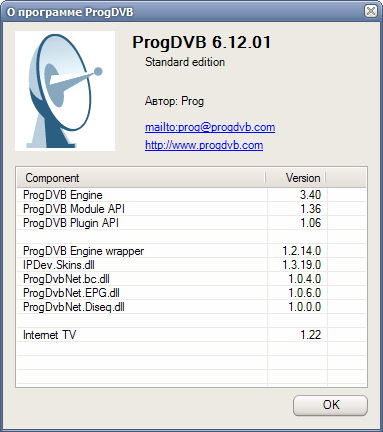The width and height of the screenshot is (383, 432).
Task: Select the ProgDVB Plugin API row
Action: click(192, 223)
